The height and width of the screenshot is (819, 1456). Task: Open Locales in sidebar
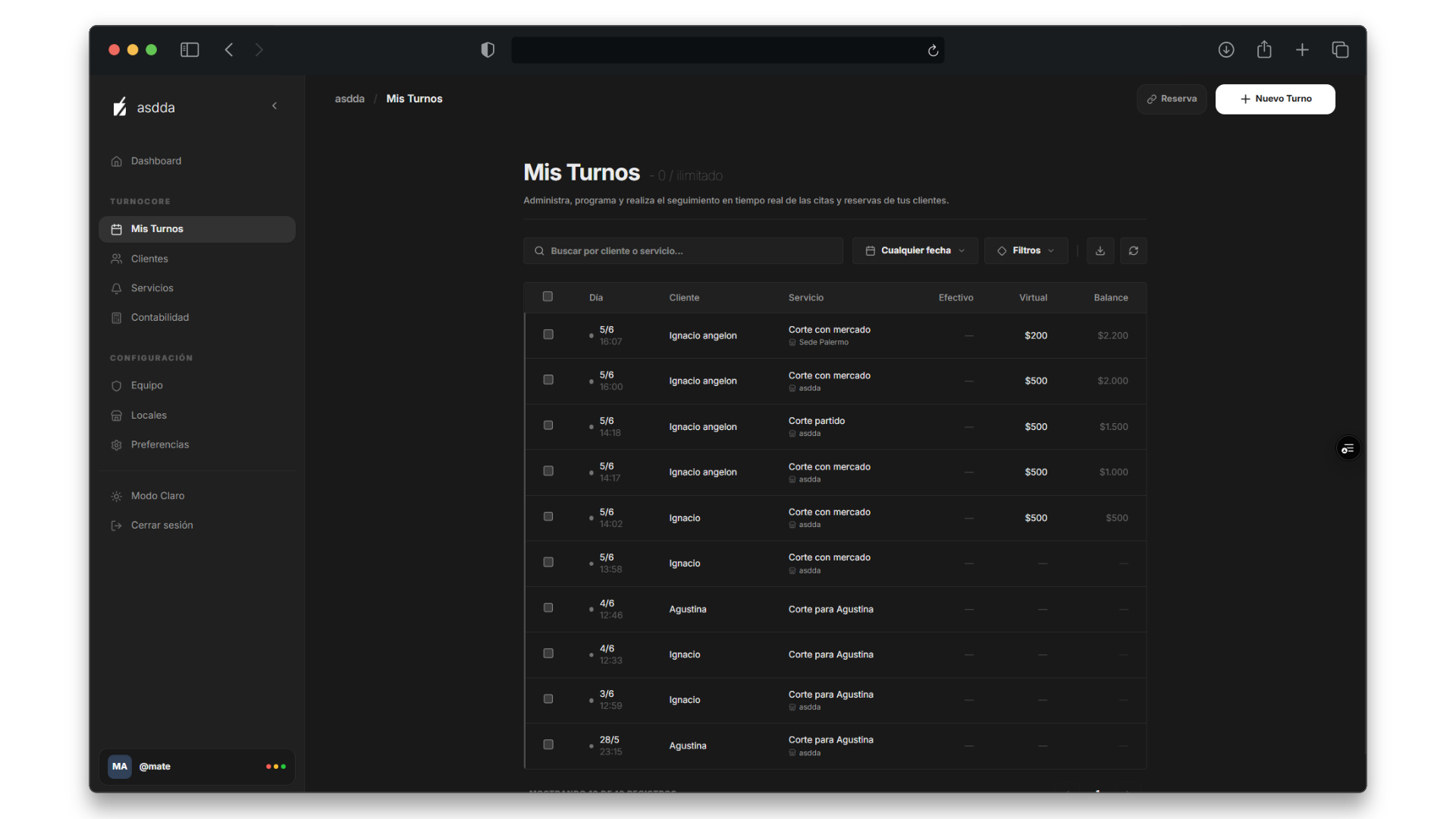[x=197, y=416]
